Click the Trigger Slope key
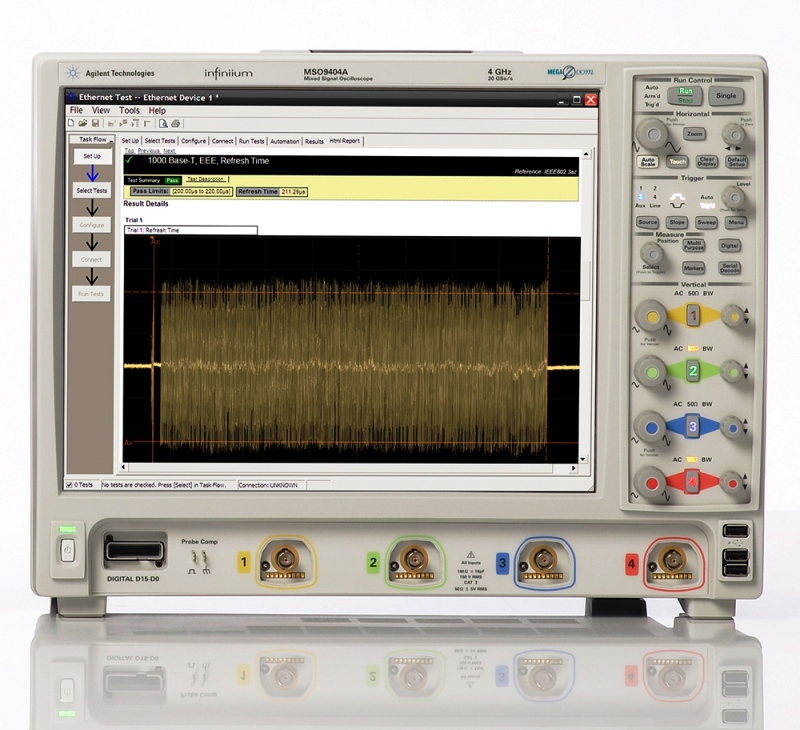This screenshot has width=800, height=730. (677, 222)
